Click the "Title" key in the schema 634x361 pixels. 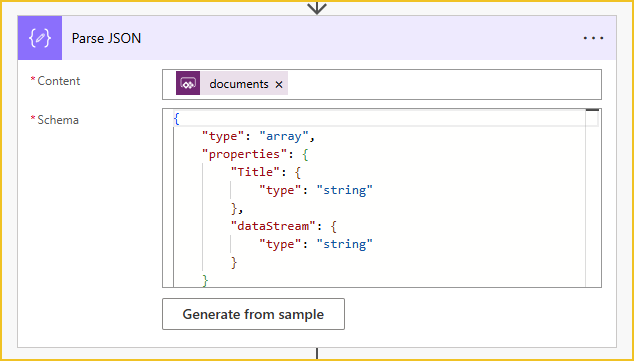255,172
